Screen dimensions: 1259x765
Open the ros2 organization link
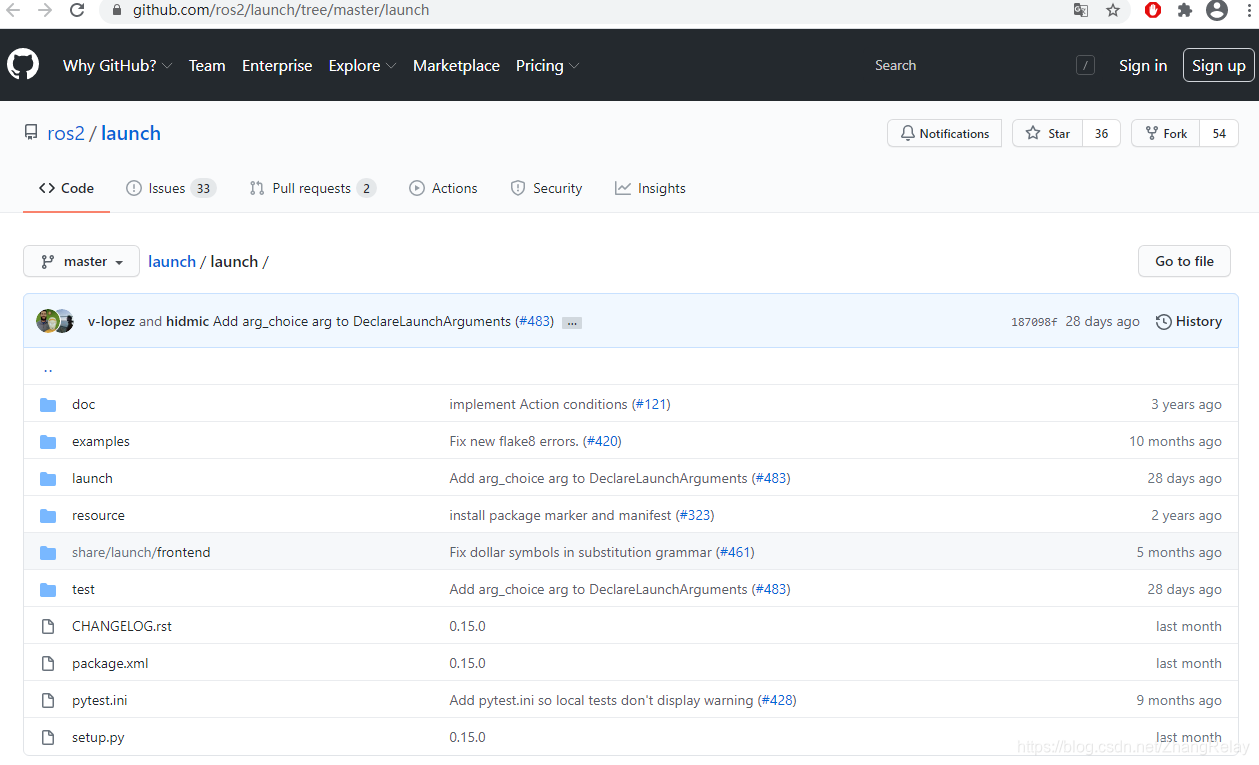[x=66, y=133]
